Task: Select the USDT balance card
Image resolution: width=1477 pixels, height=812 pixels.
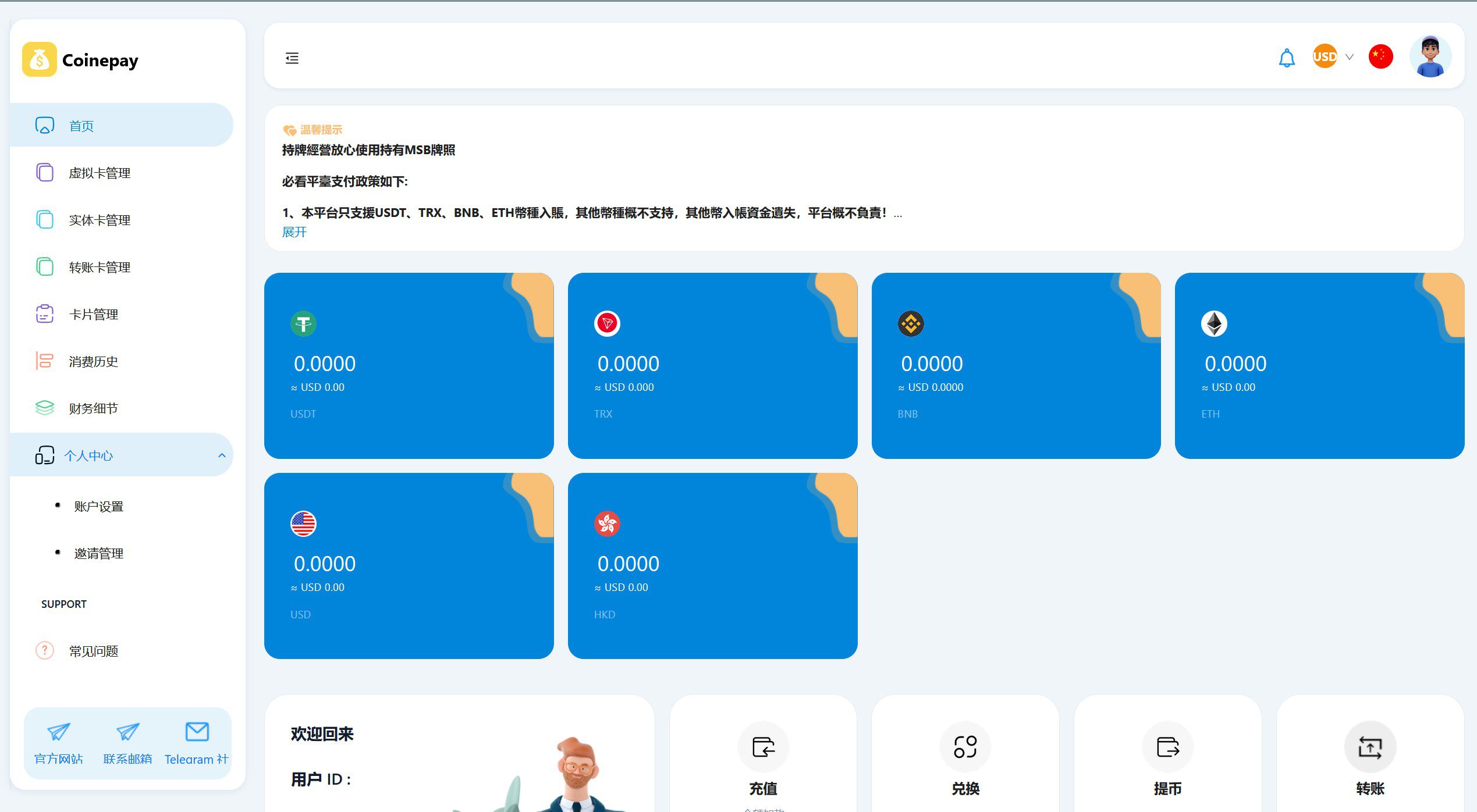Action: click(x=409, y=366)
